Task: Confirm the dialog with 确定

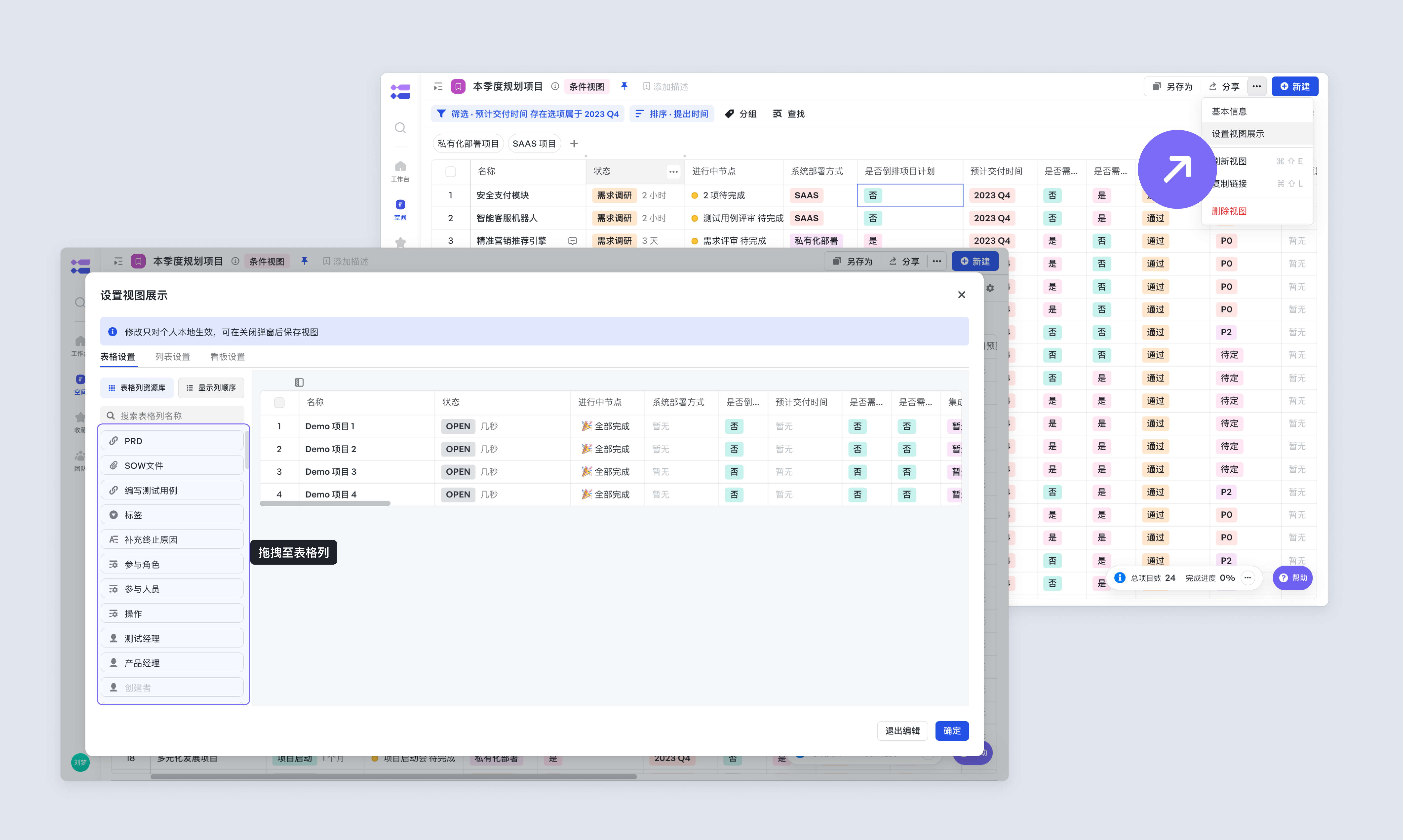Action: point(952,731)
